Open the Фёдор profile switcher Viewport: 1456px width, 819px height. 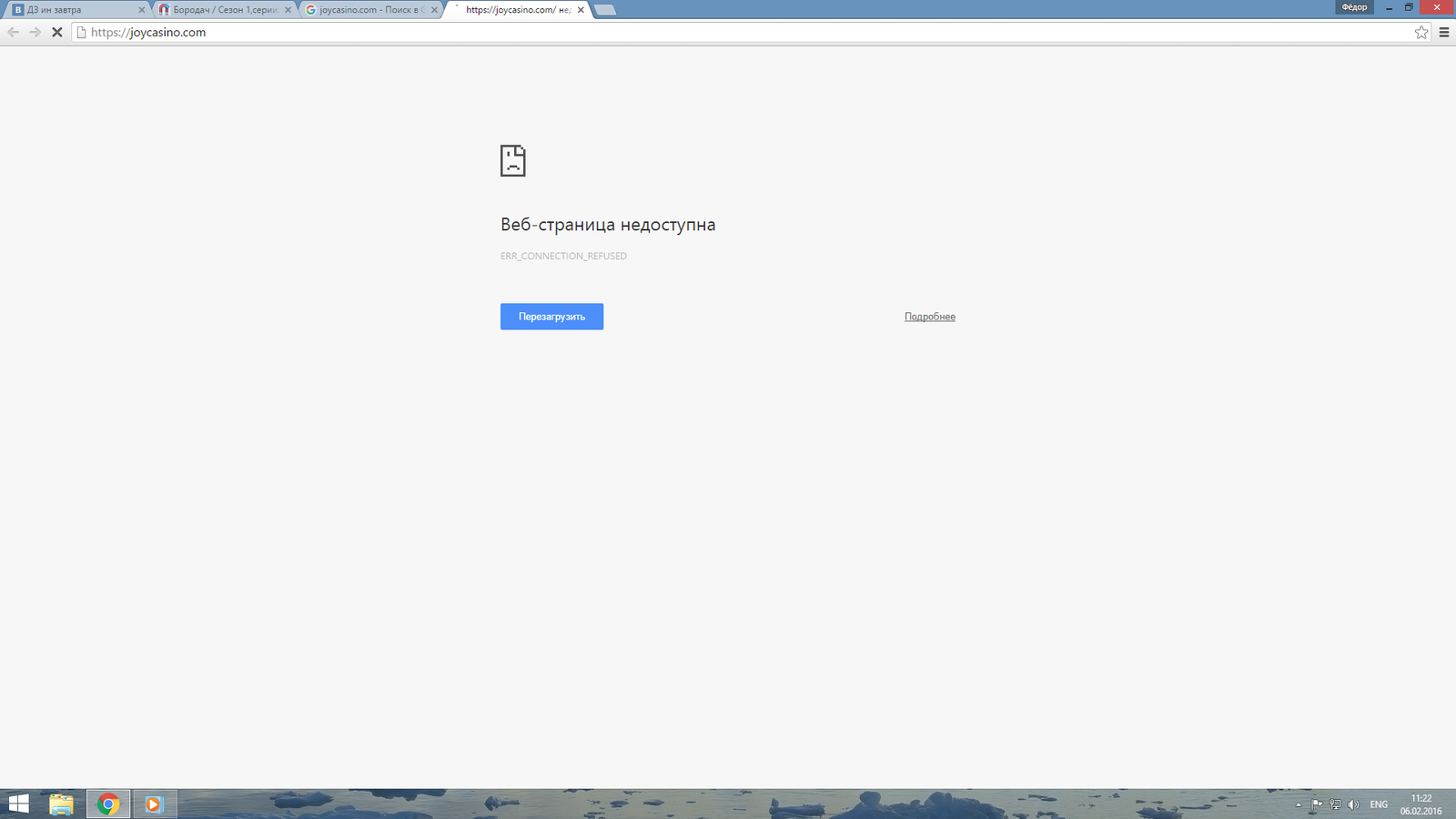1354,7
